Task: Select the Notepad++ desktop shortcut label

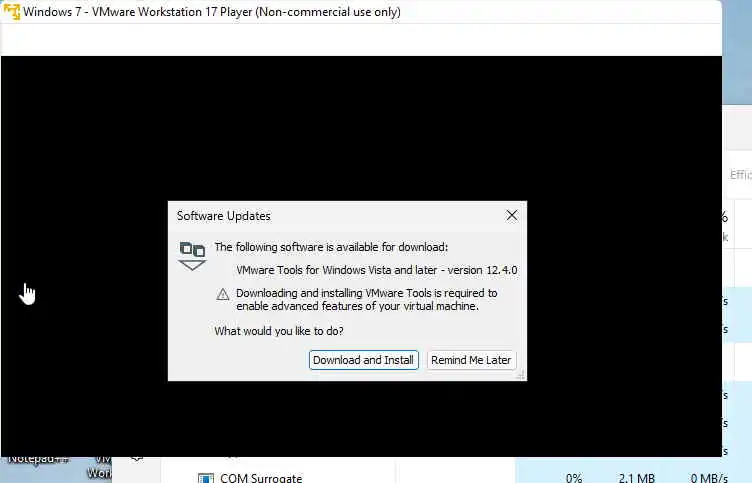Action: click(38, 459)
